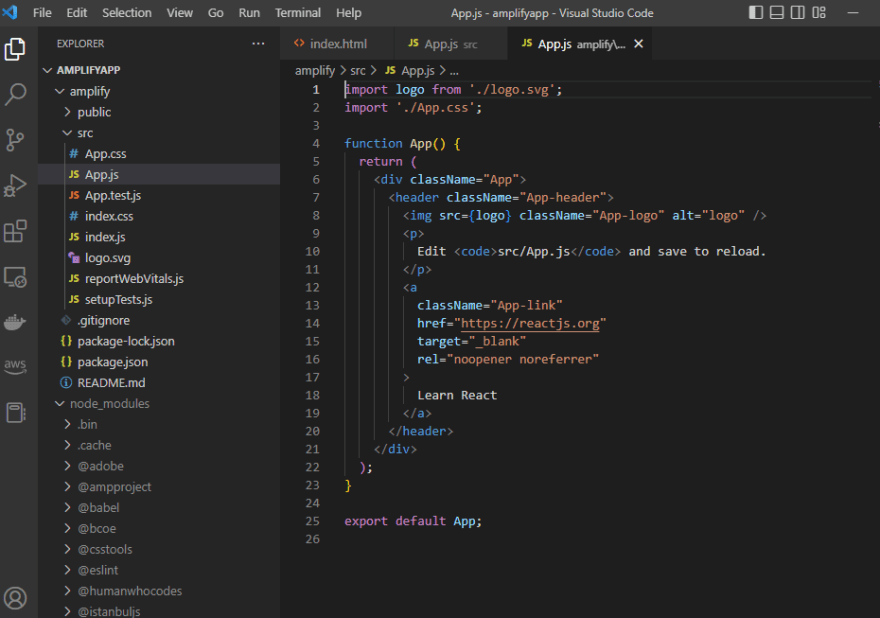Open the Go menu

(216, 12)
